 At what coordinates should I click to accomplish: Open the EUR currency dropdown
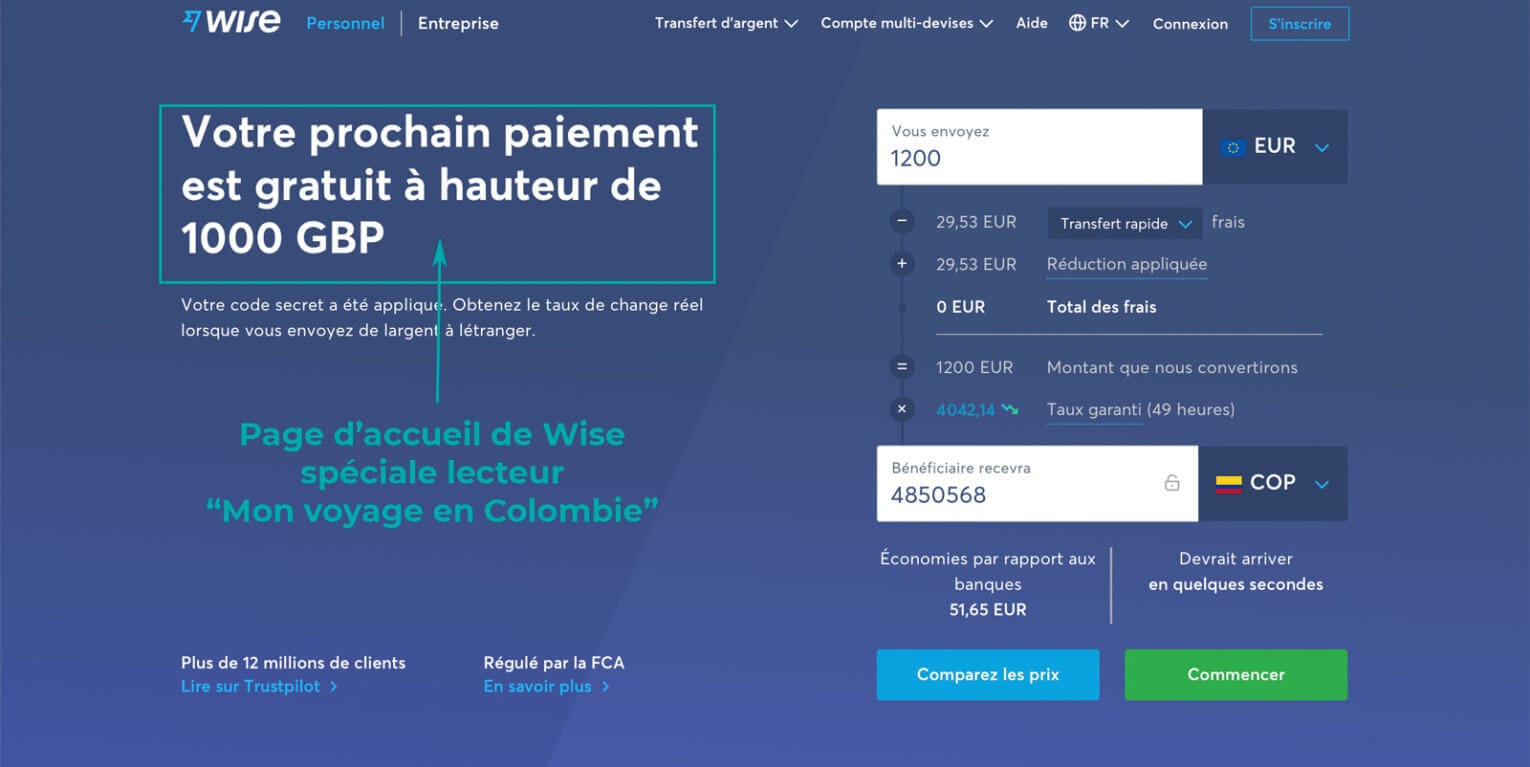1275,147
